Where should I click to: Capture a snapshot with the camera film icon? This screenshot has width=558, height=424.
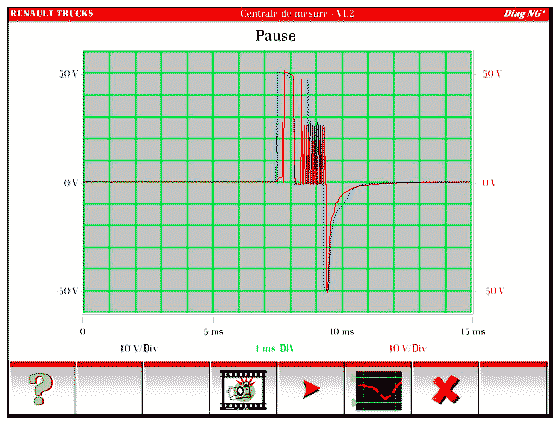click(x=243, y=389)
